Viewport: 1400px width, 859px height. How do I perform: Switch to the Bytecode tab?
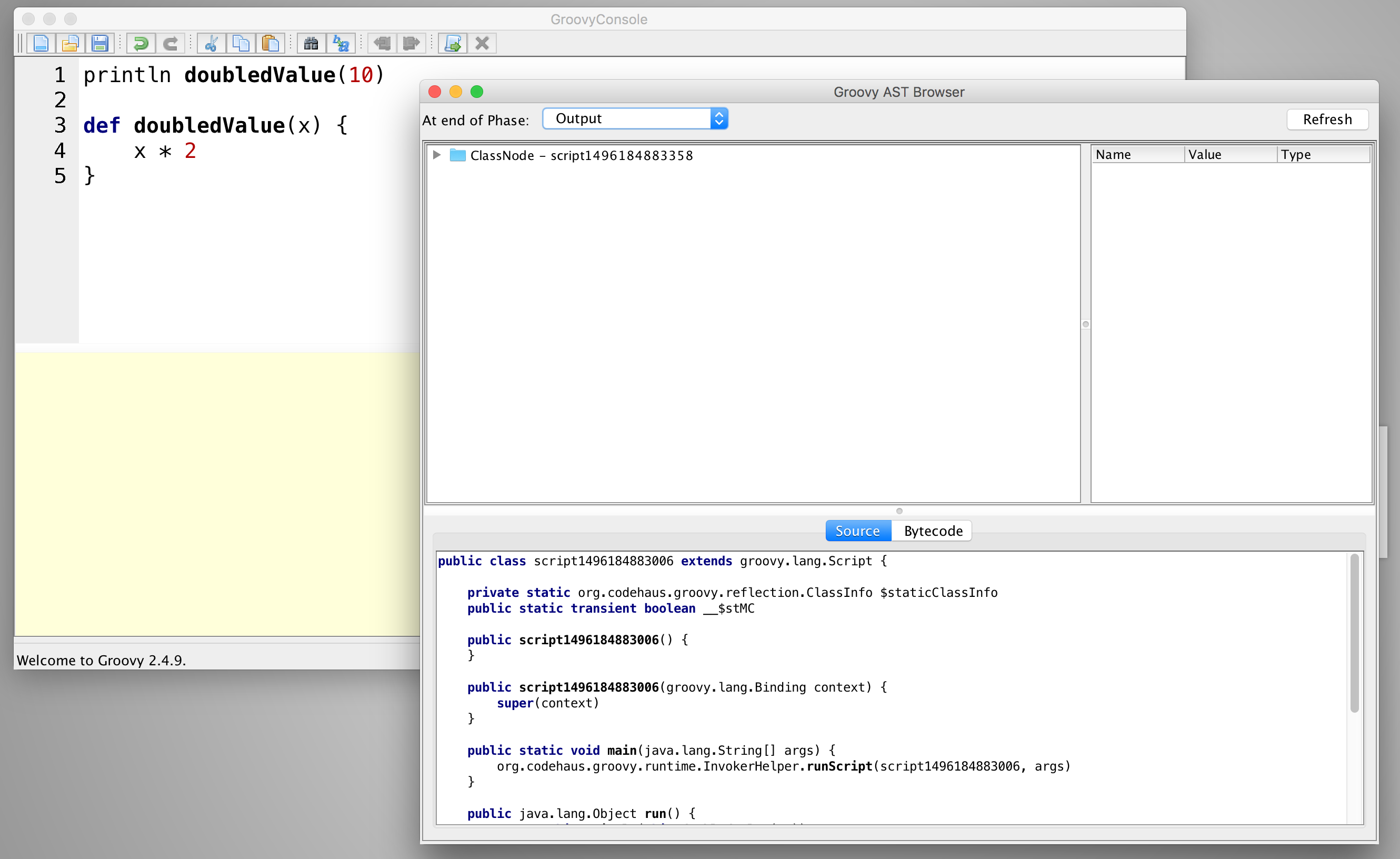click(933, 531)
